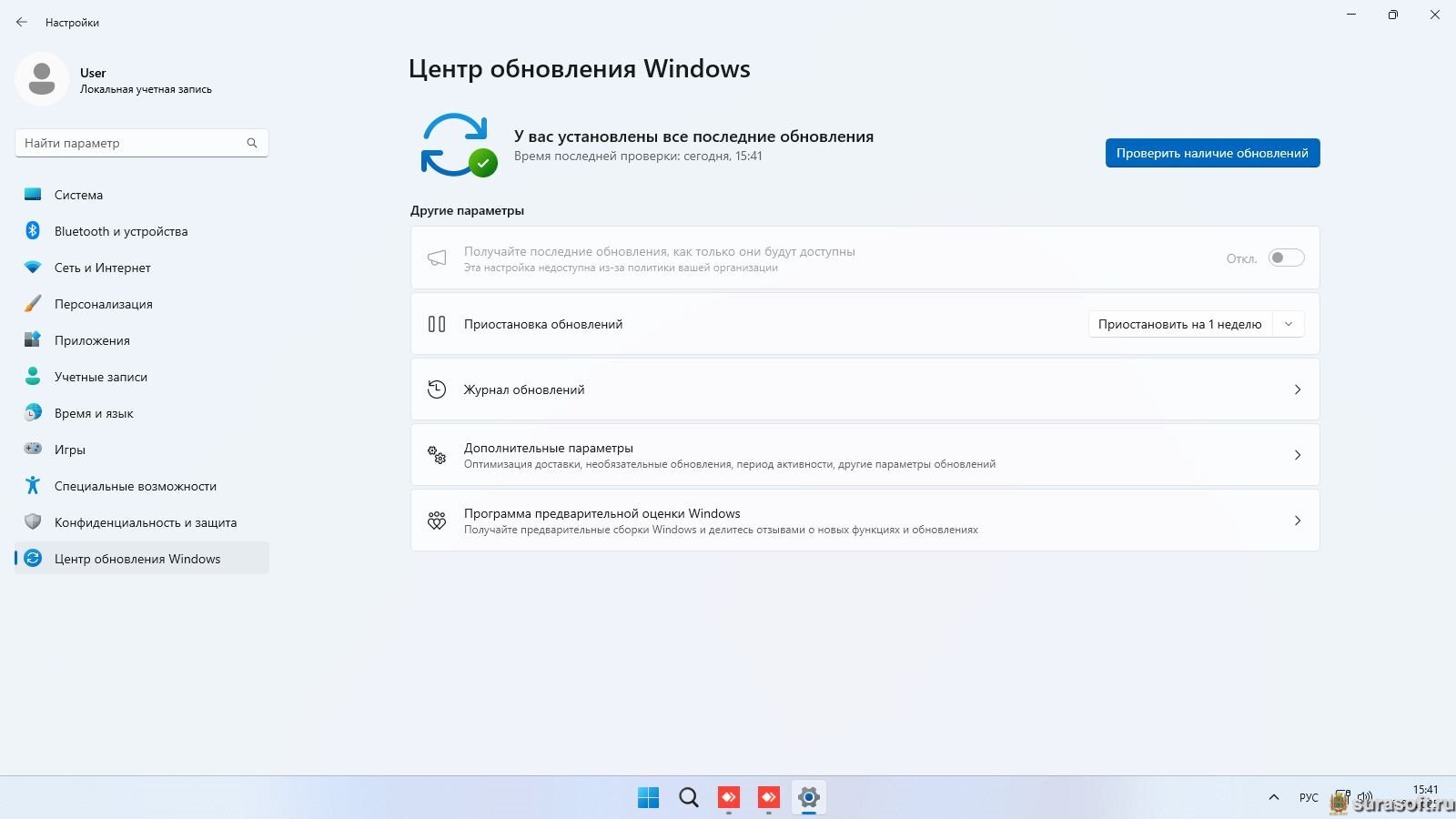This screenshot has height=819, width=1456.
Task: Click Приостановить на 1 неделю button
Action: (1179, 324)
